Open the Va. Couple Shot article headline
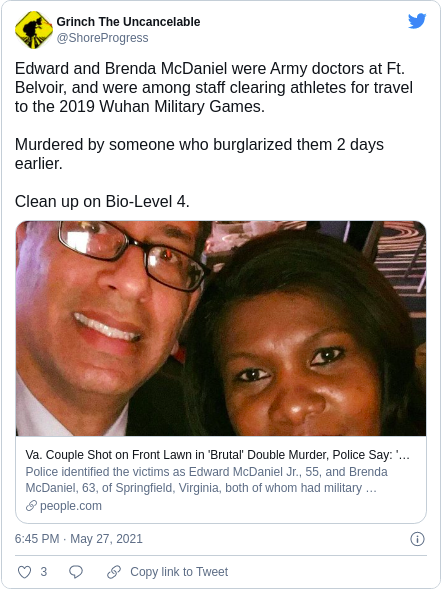 (217, 455)
